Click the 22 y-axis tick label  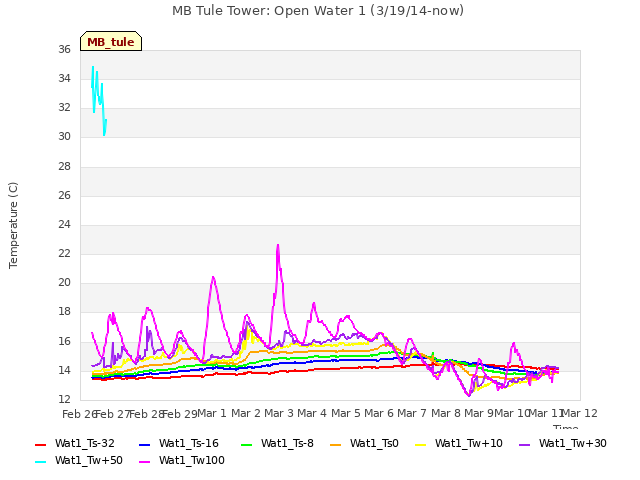coord(64,253)
